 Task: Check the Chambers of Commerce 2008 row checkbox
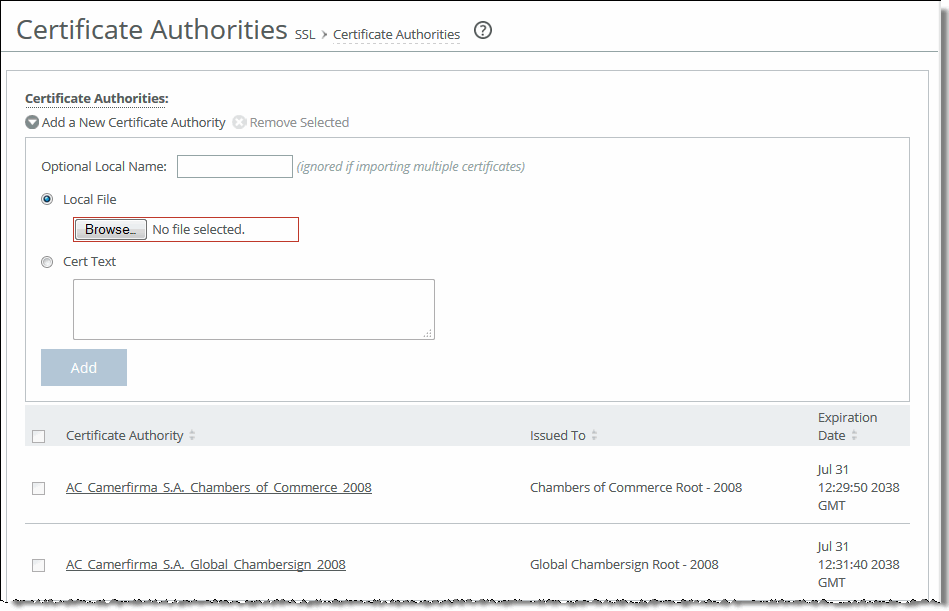(x=38, y=488)
